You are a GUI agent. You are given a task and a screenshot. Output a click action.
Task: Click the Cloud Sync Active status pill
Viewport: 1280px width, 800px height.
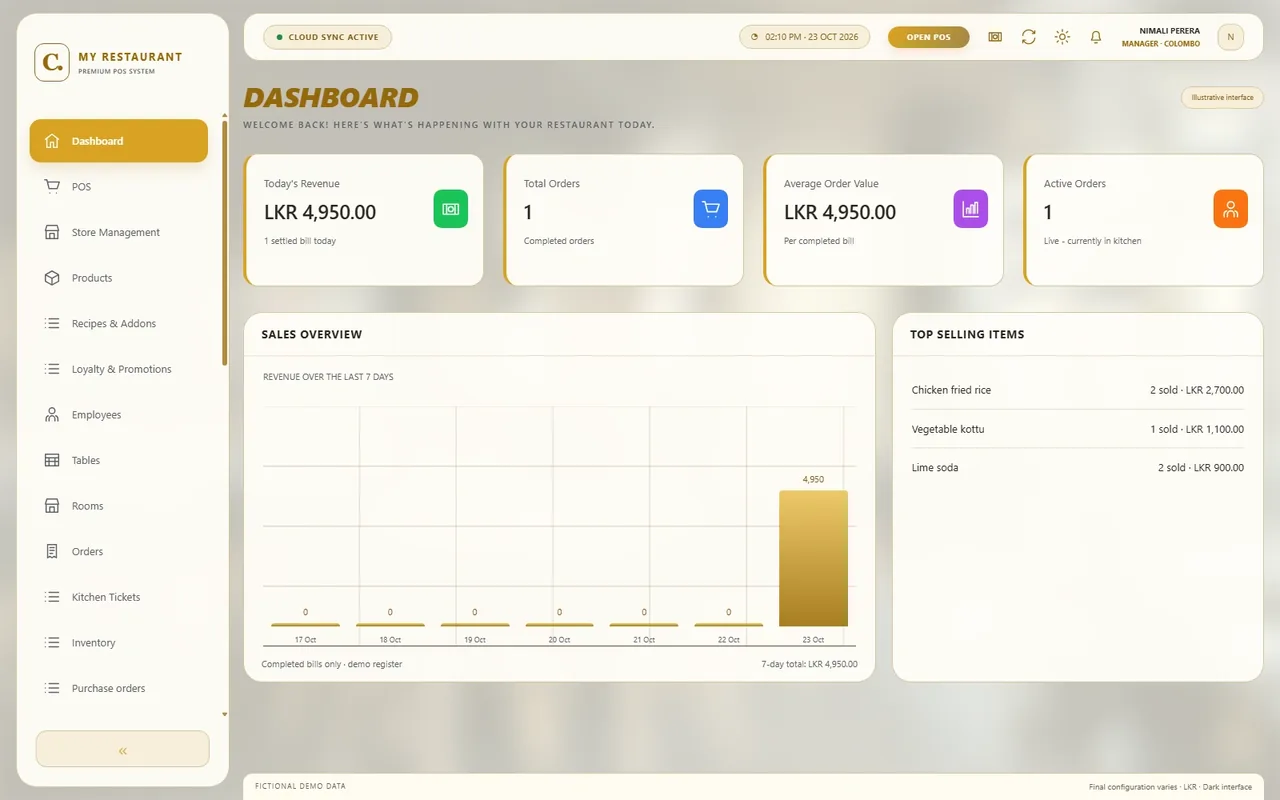pyautogui.click(x=327, y=37)
